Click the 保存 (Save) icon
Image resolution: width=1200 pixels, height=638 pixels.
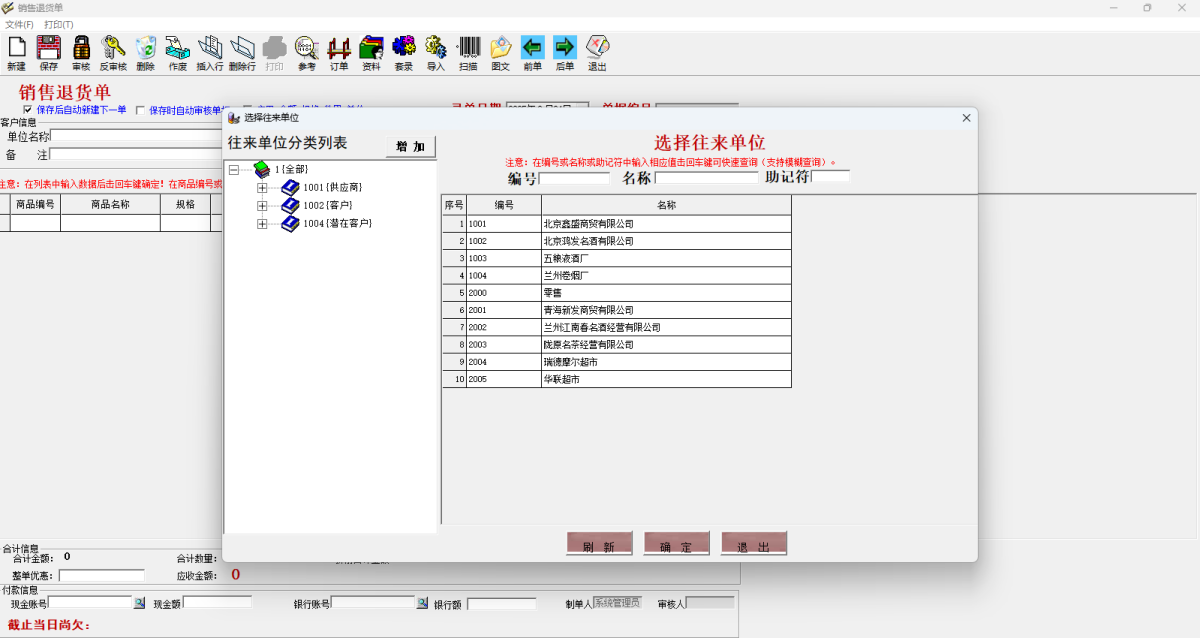[48, 46]
